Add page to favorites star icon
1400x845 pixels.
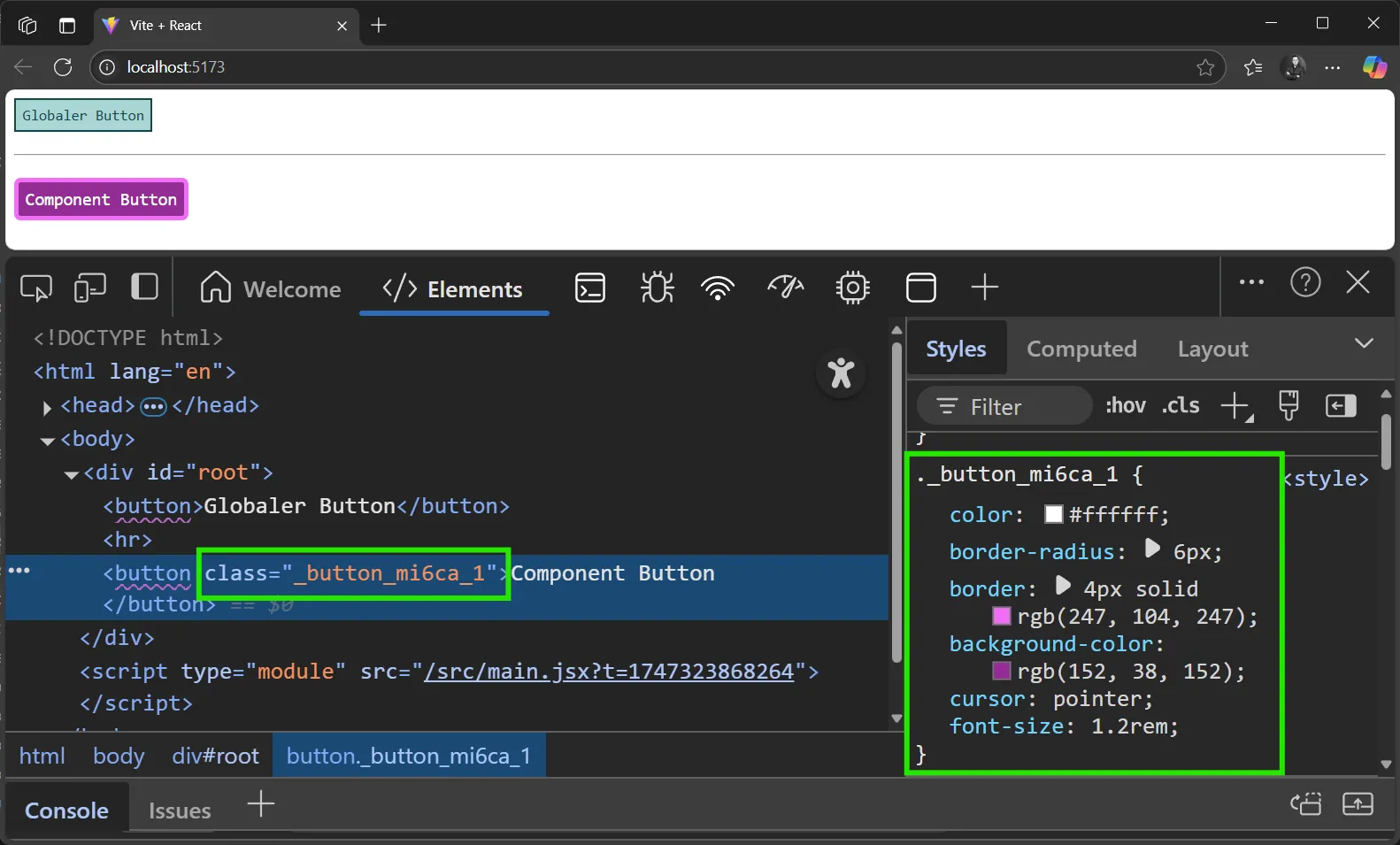tap(1205, 67)
